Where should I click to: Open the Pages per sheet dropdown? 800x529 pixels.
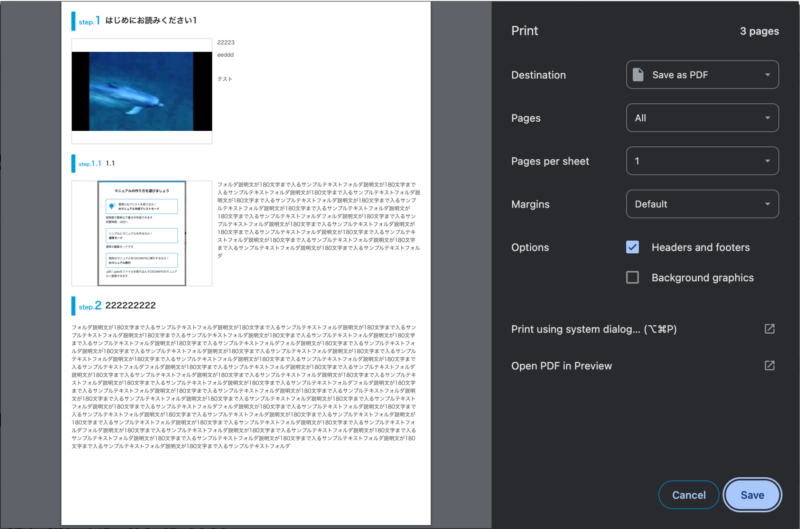pyautogui.click(x=702, y=161)
